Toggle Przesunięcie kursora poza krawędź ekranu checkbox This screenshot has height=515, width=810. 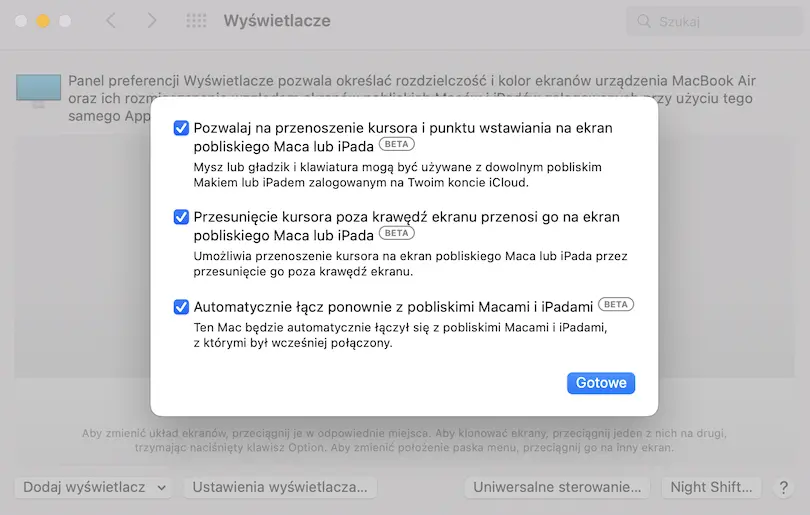(x=181, y=216)
